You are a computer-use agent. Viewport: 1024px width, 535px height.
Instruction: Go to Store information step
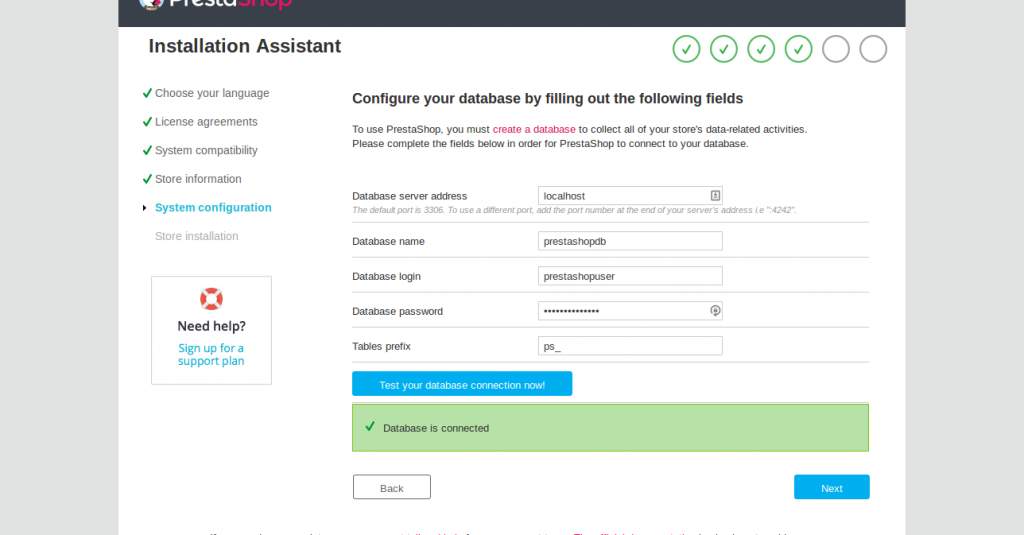[198, 179]
